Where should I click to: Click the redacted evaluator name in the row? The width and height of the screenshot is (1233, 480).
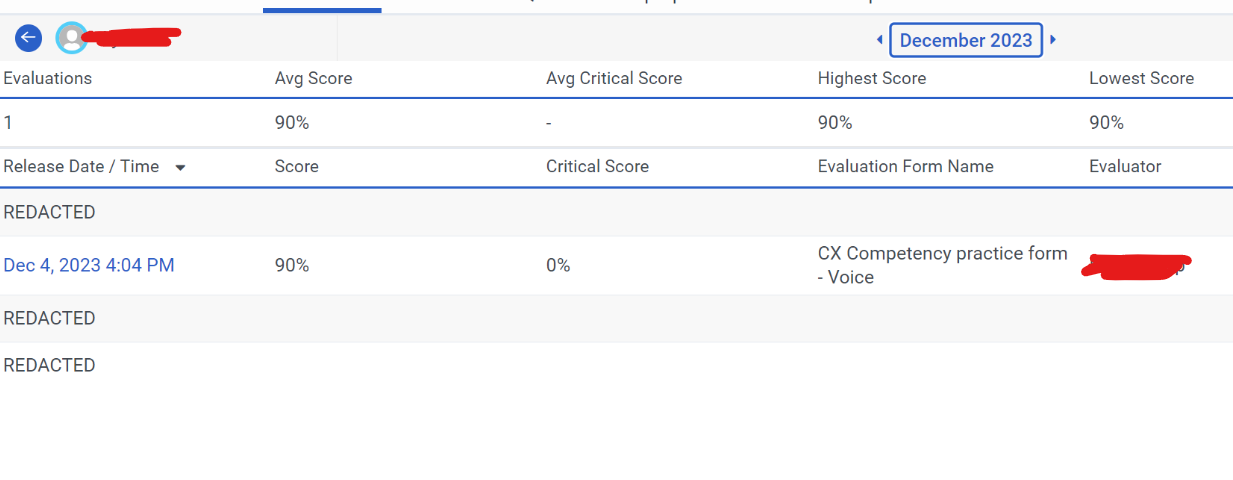click(x=1136, y=266)
